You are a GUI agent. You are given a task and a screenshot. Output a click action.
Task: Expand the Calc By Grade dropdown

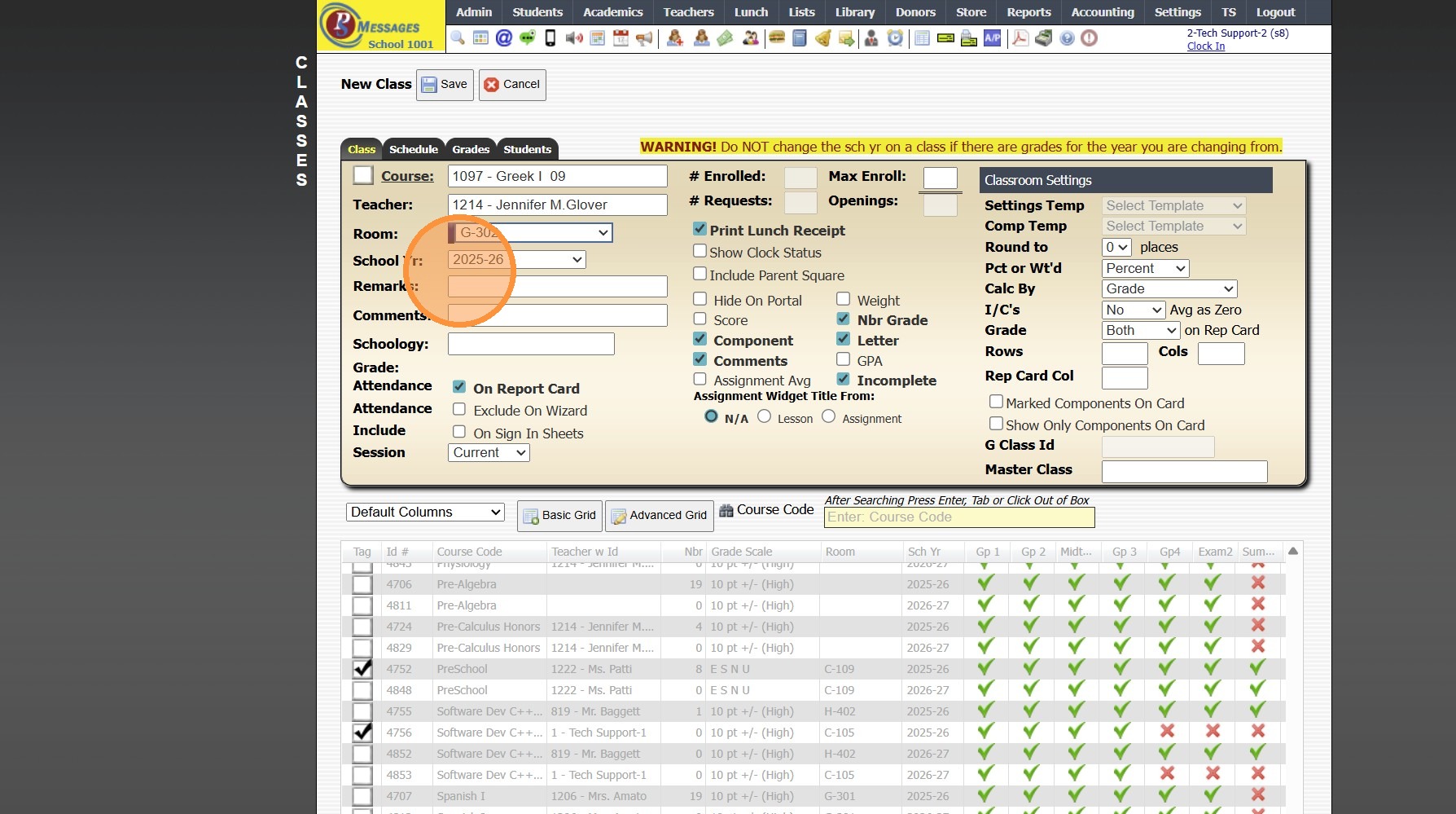[x=1169, y=289]
